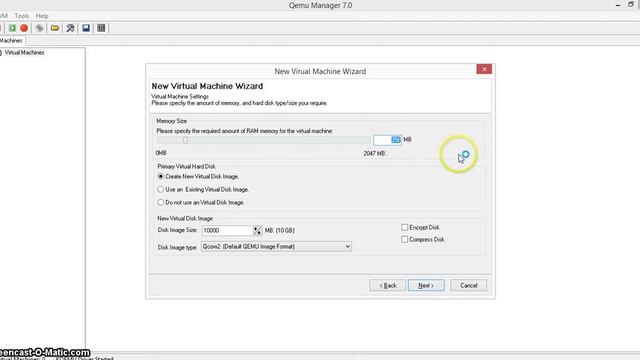
Task: Close the New Virtual Machine Wizard dialog
Action: 484,69
